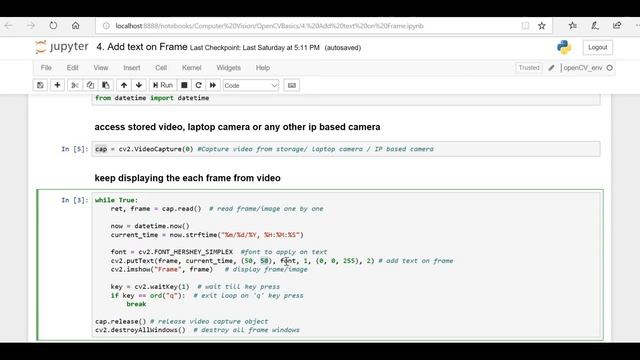640x360 pixels.
Task: Open the add notes pen icon
Action: click(x=595, y=26)
